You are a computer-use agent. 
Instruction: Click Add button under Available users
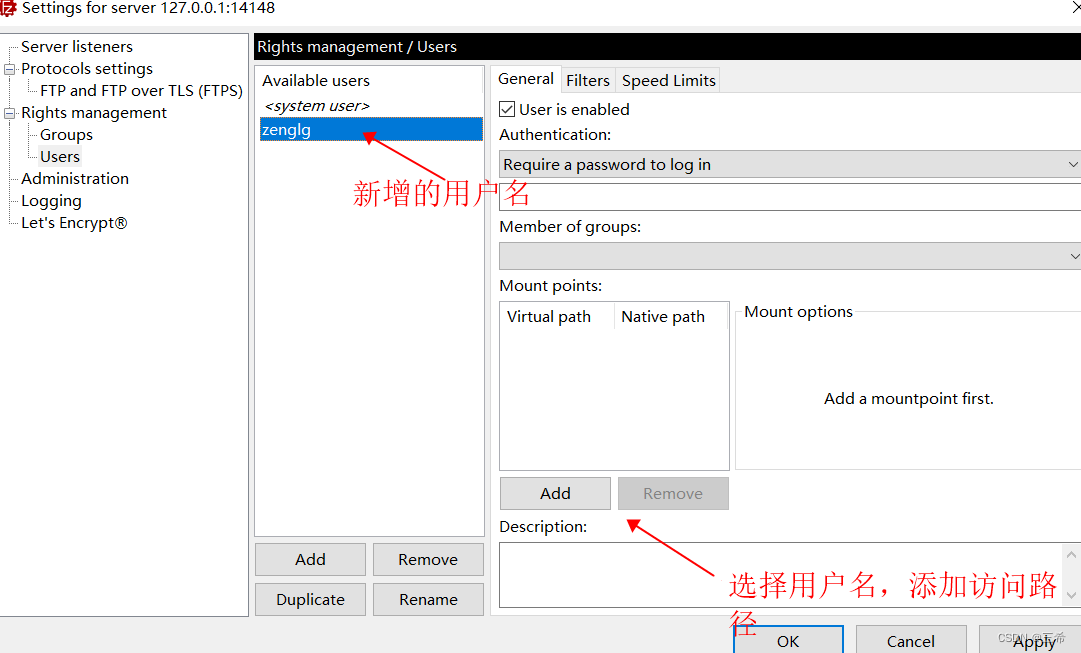point(310,559)
